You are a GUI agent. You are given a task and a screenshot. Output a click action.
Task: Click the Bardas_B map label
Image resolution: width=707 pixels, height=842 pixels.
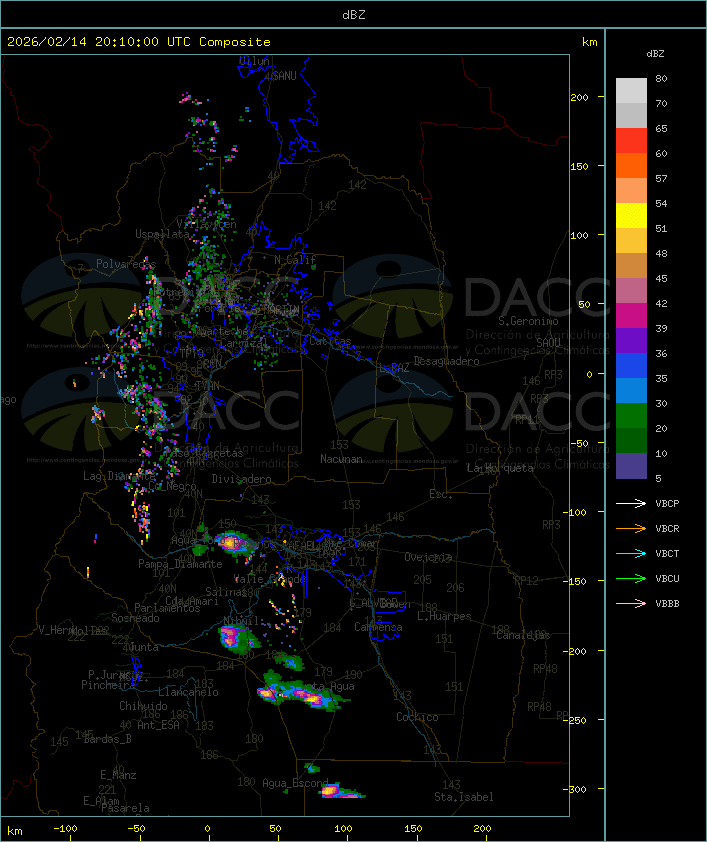point(108,739)
